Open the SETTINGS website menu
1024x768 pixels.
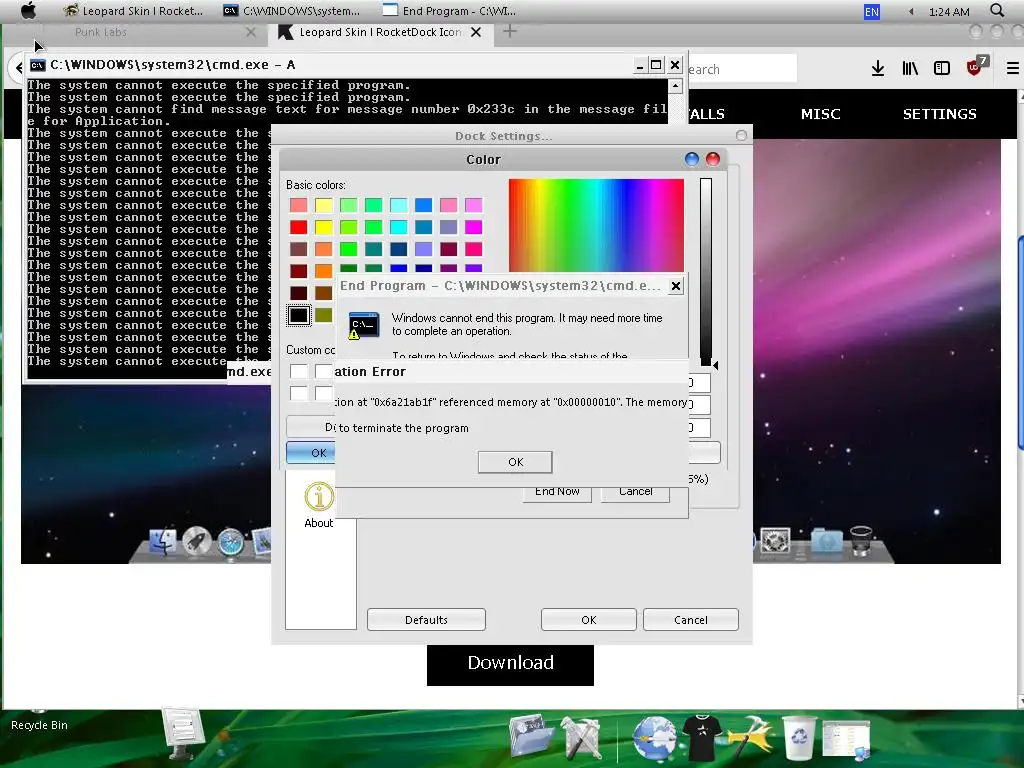click(940, 114)
